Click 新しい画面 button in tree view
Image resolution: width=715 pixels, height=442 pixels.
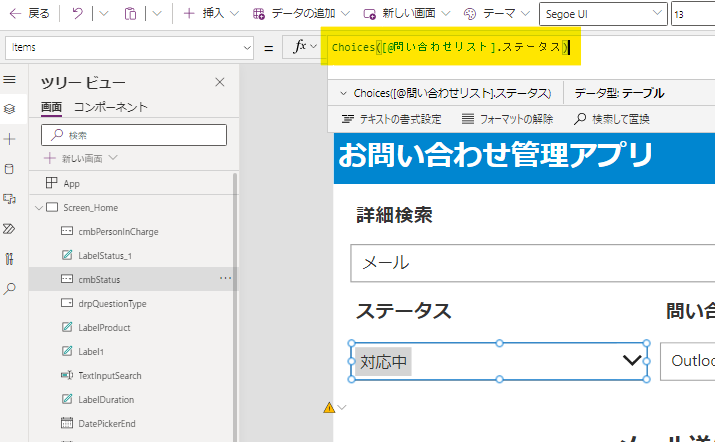pyautogui.click(x=81, y=158)
